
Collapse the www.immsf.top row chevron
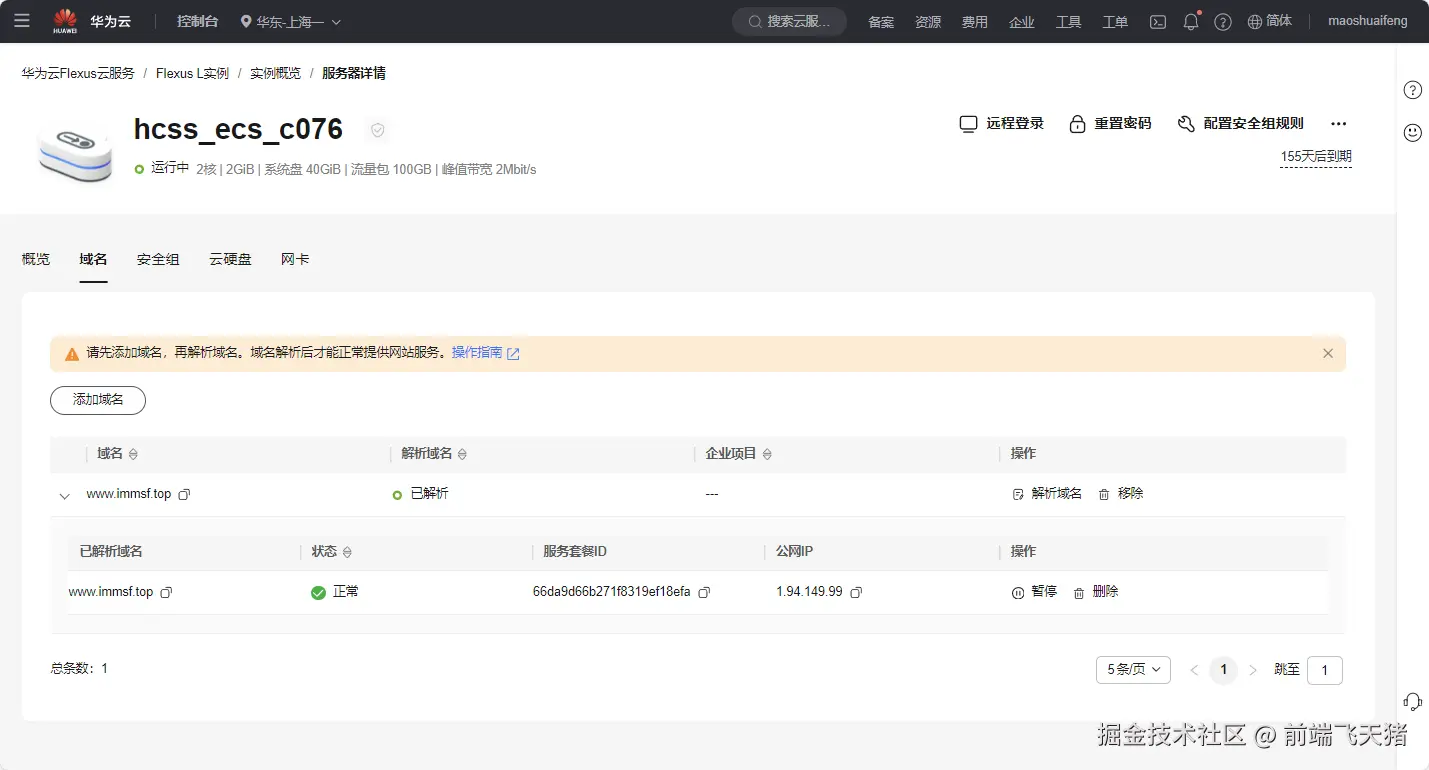(x=64, y=494)
